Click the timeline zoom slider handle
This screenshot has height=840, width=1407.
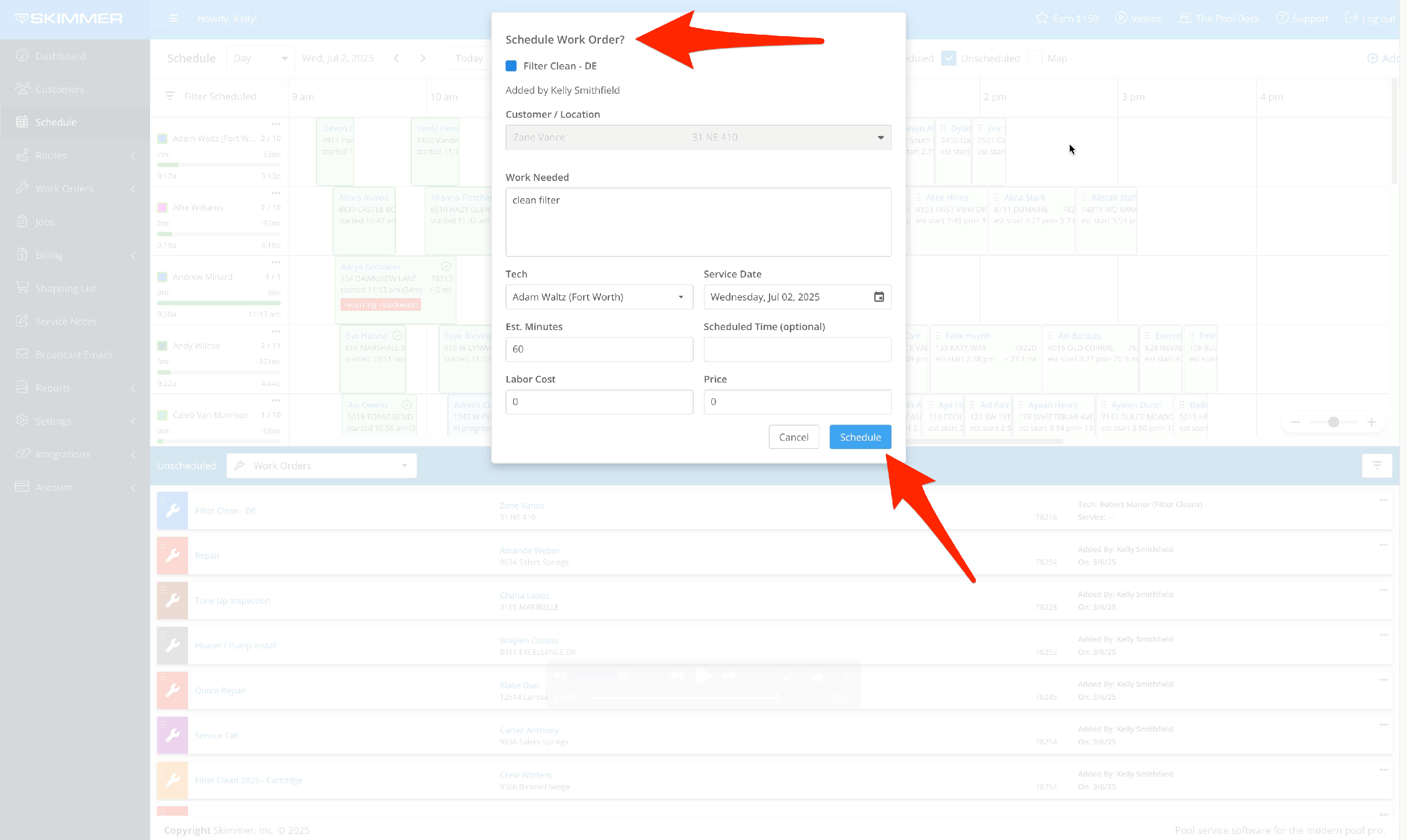coord(1333,422)
